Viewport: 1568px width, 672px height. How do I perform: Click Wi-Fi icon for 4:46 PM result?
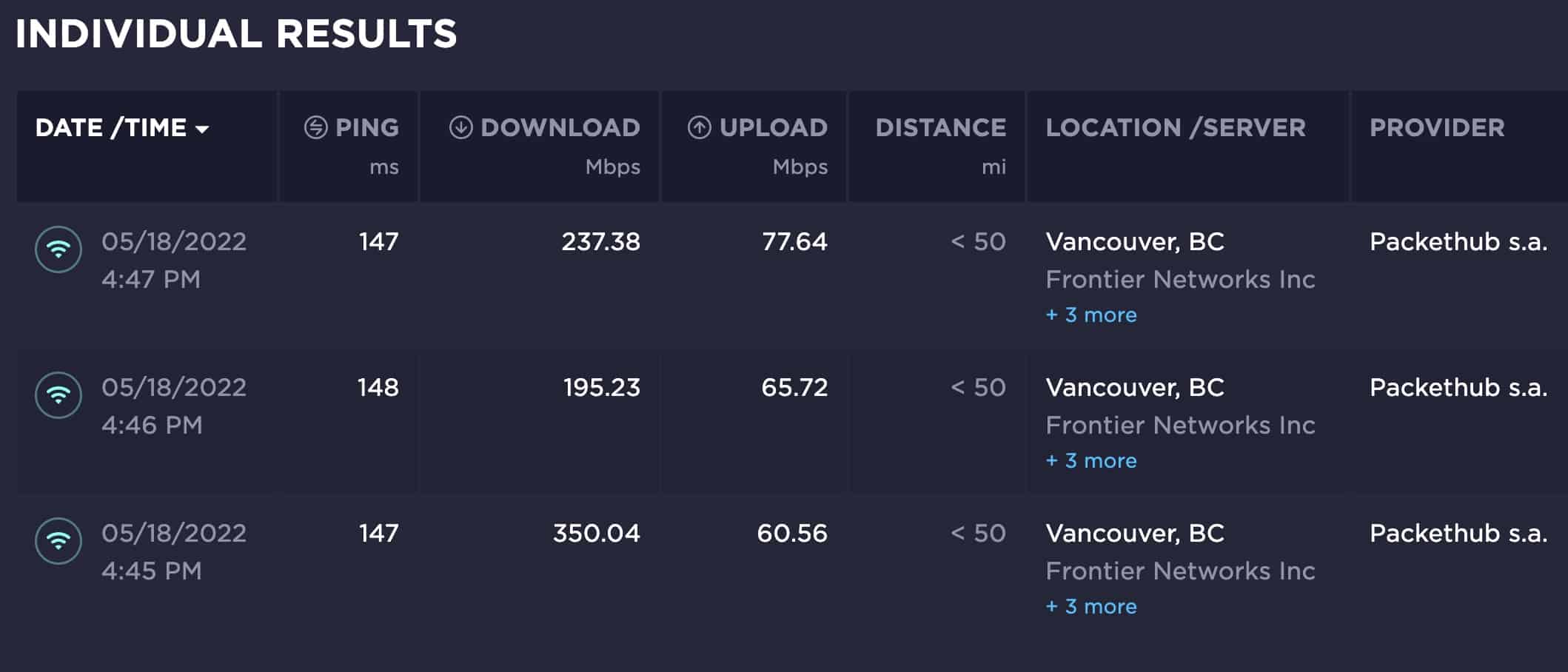coord(58,395)
